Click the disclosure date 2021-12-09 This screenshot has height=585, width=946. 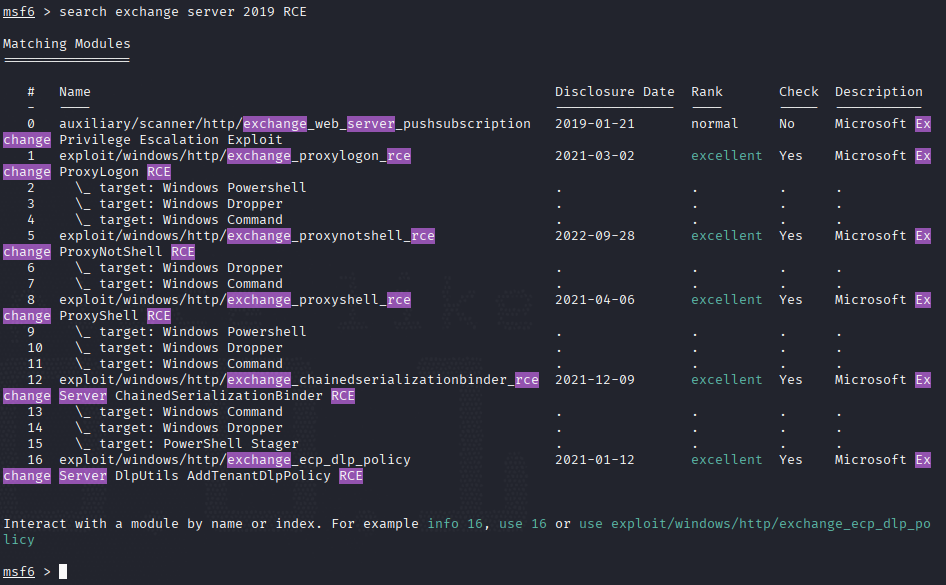[595, 380]
